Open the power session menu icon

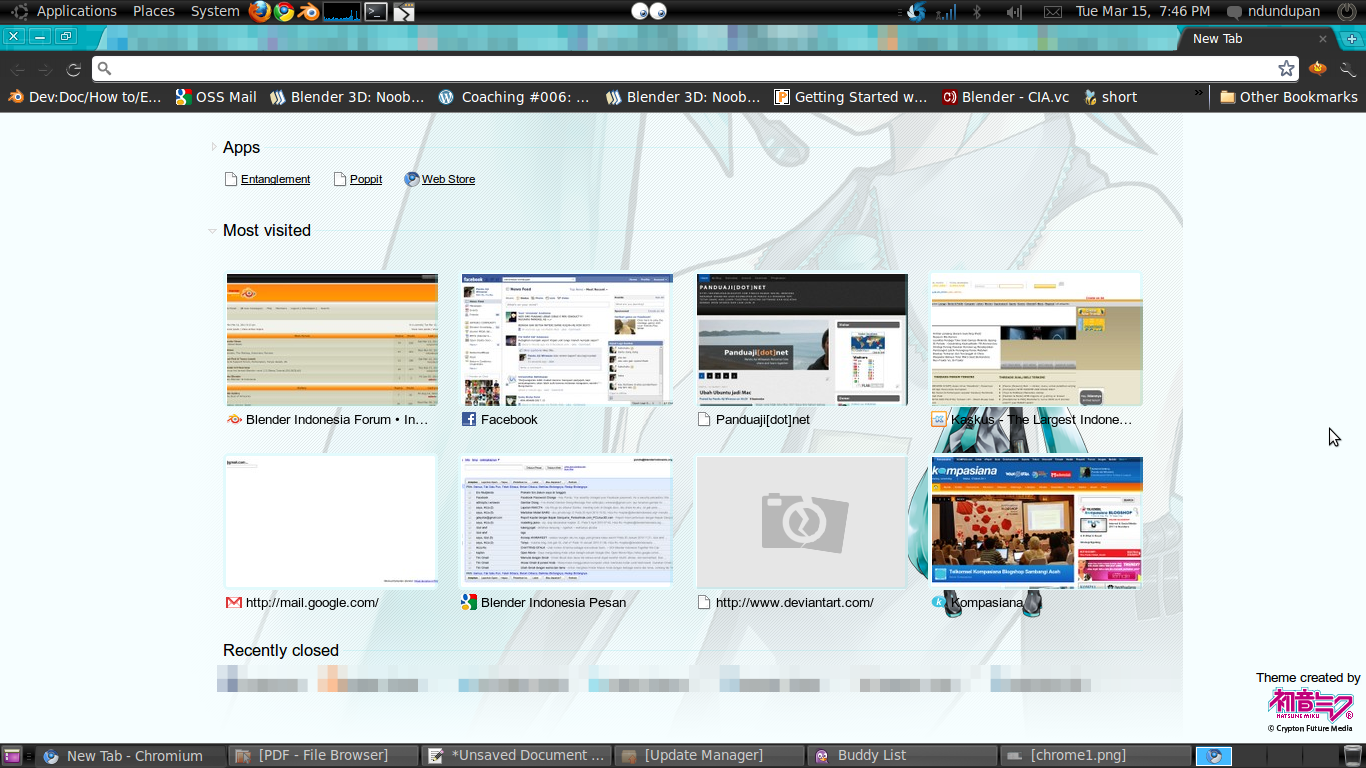click(1345, 12)
